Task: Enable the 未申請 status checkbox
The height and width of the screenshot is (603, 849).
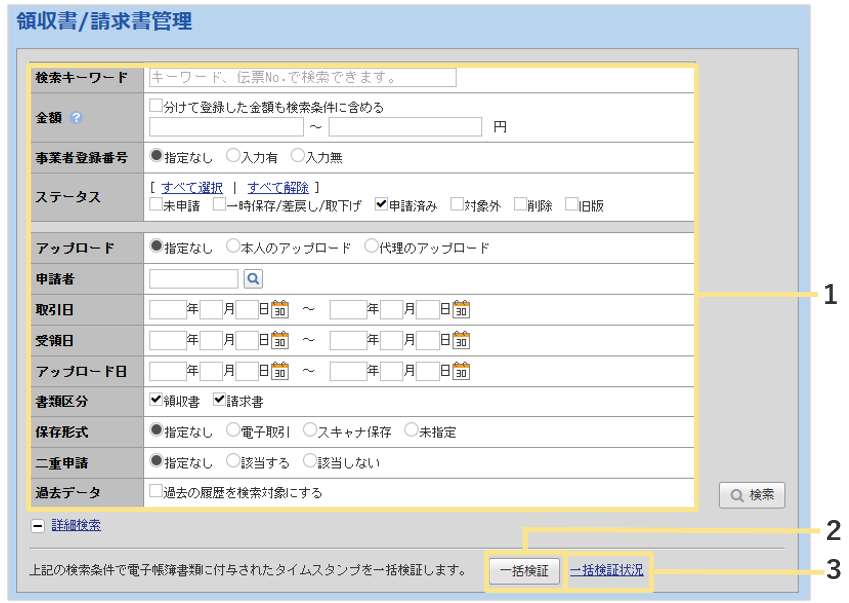Action: tap(156, 205)
